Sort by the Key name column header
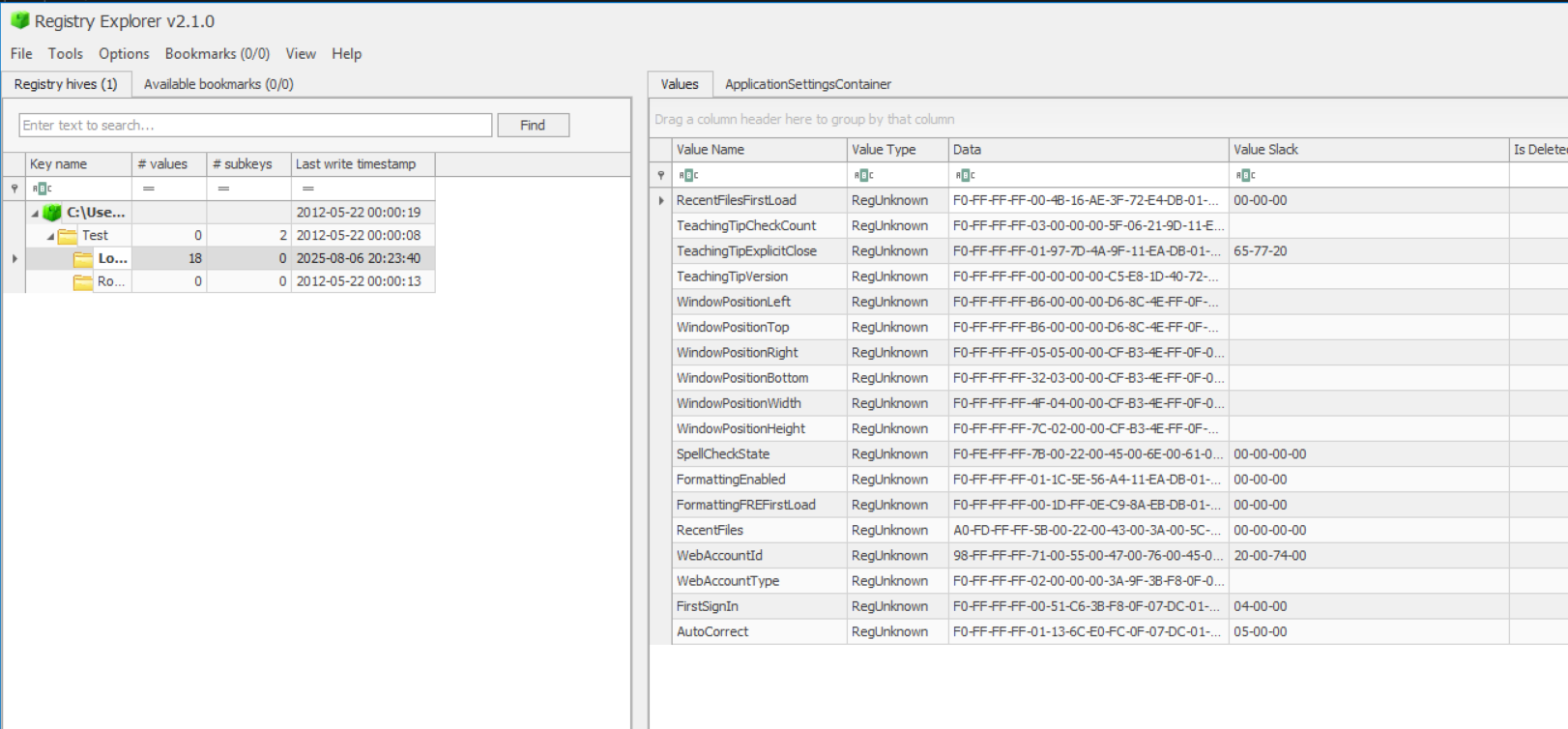 [78, 164]
